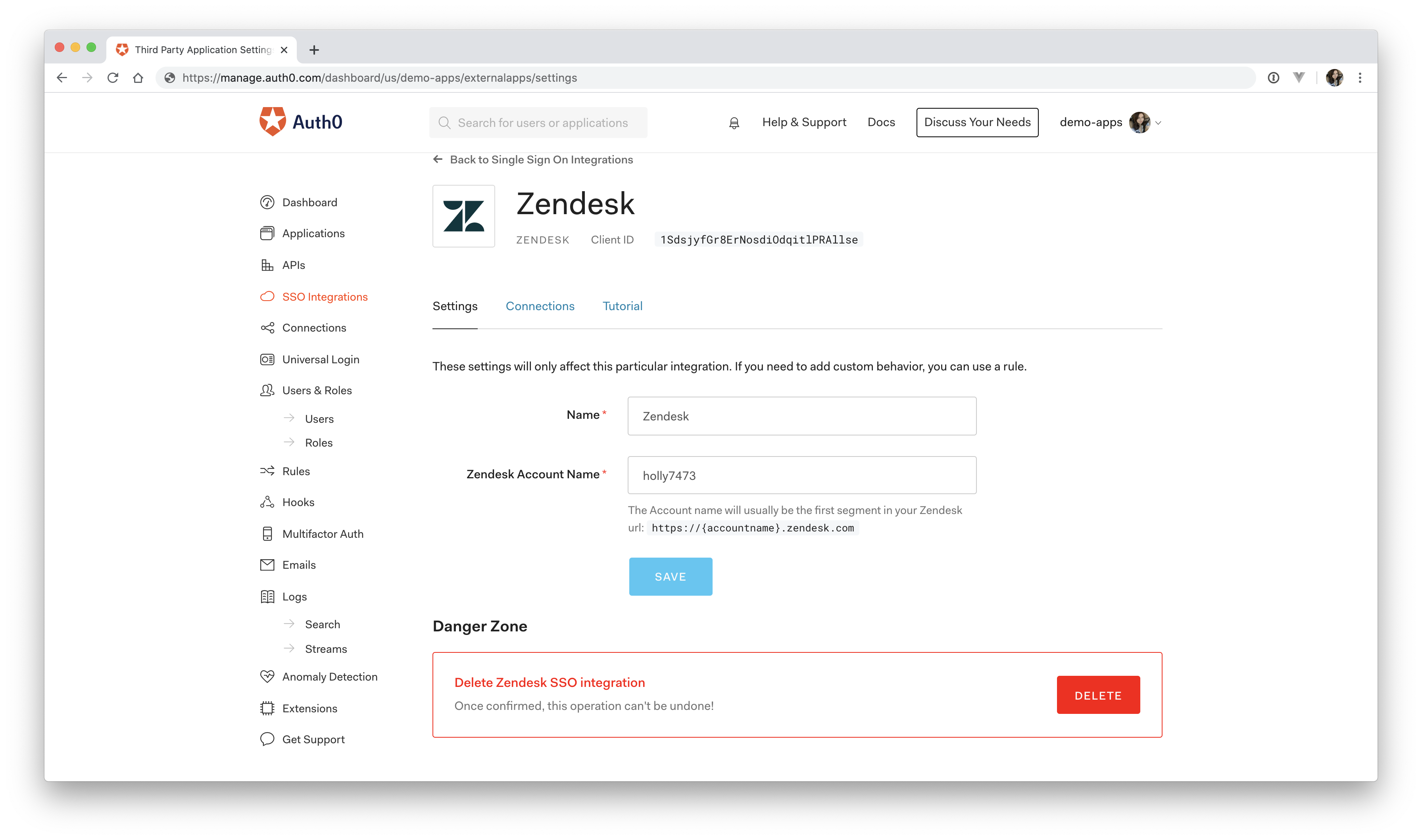
Task: Navigate to Applications section
Action: [x=313, y=233]
